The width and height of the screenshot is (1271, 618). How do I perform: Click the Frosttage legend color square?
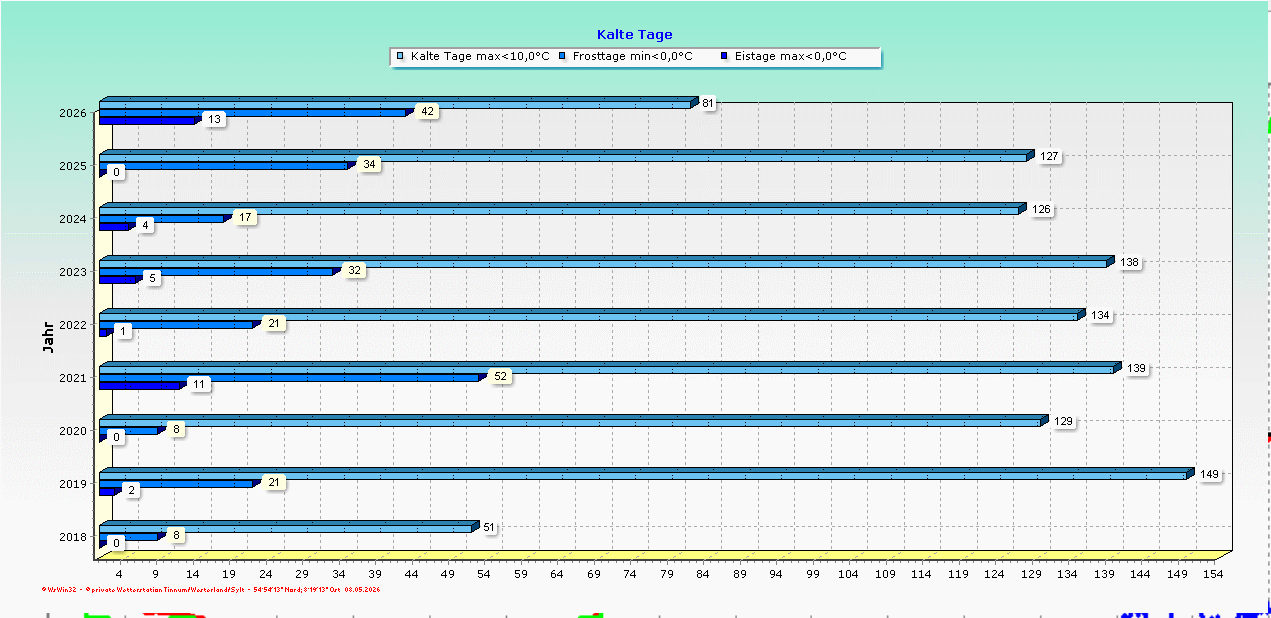563,57
